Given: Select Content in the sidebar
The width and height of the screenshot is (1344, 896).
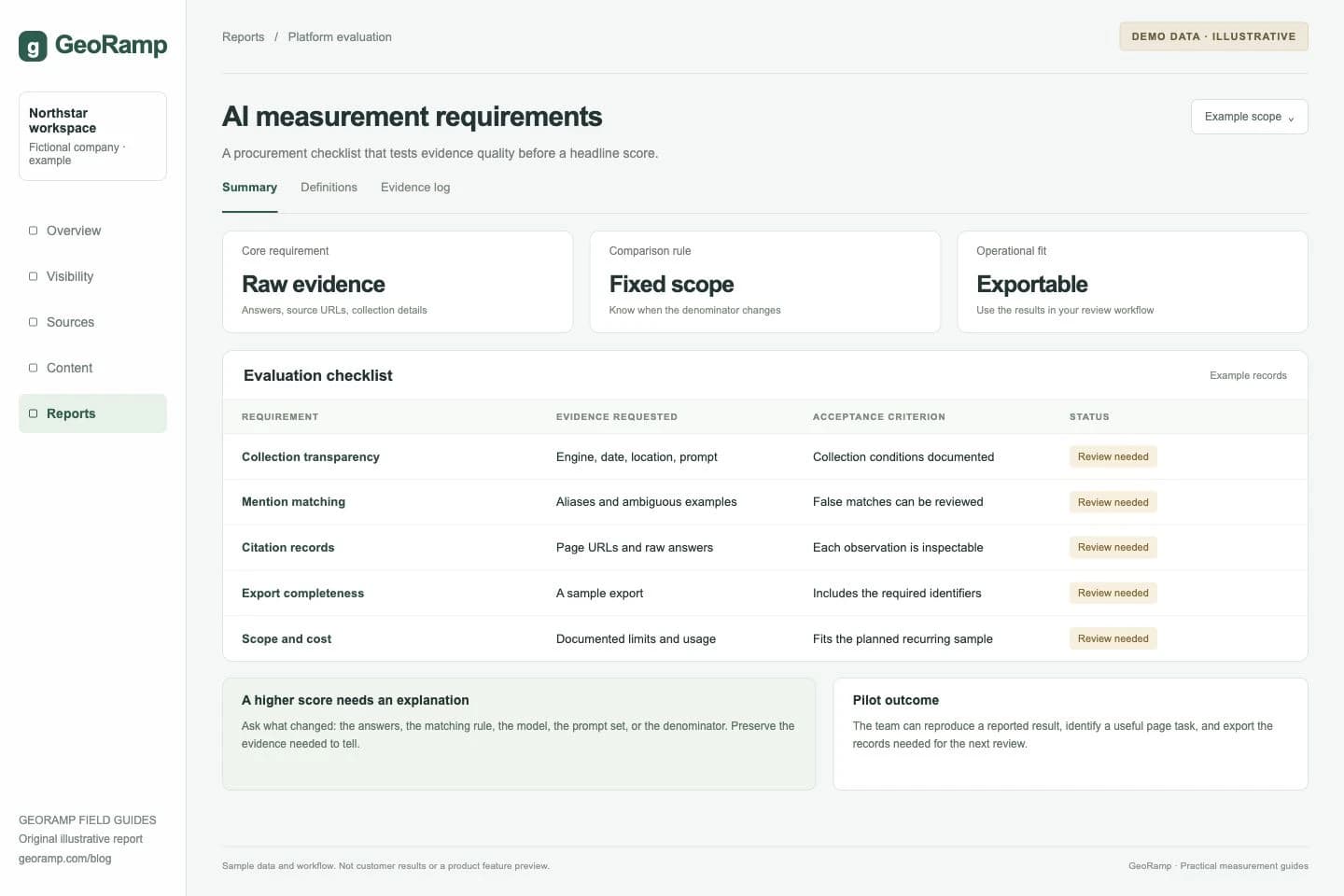Looking at the screenshot, I should [92, 368].
